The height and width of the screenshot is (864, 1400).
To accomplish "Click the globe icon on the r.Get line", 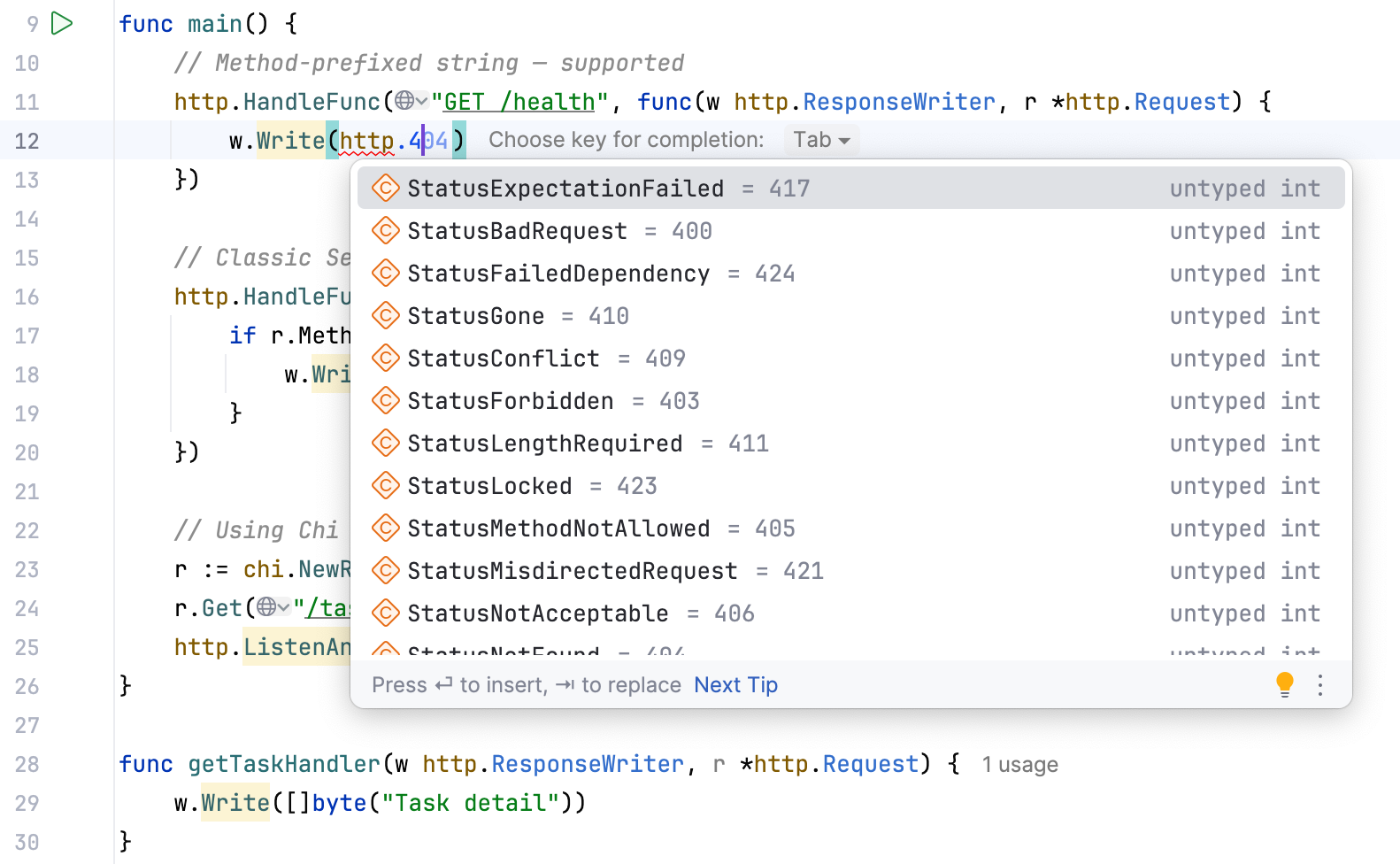I will [266, 607].
